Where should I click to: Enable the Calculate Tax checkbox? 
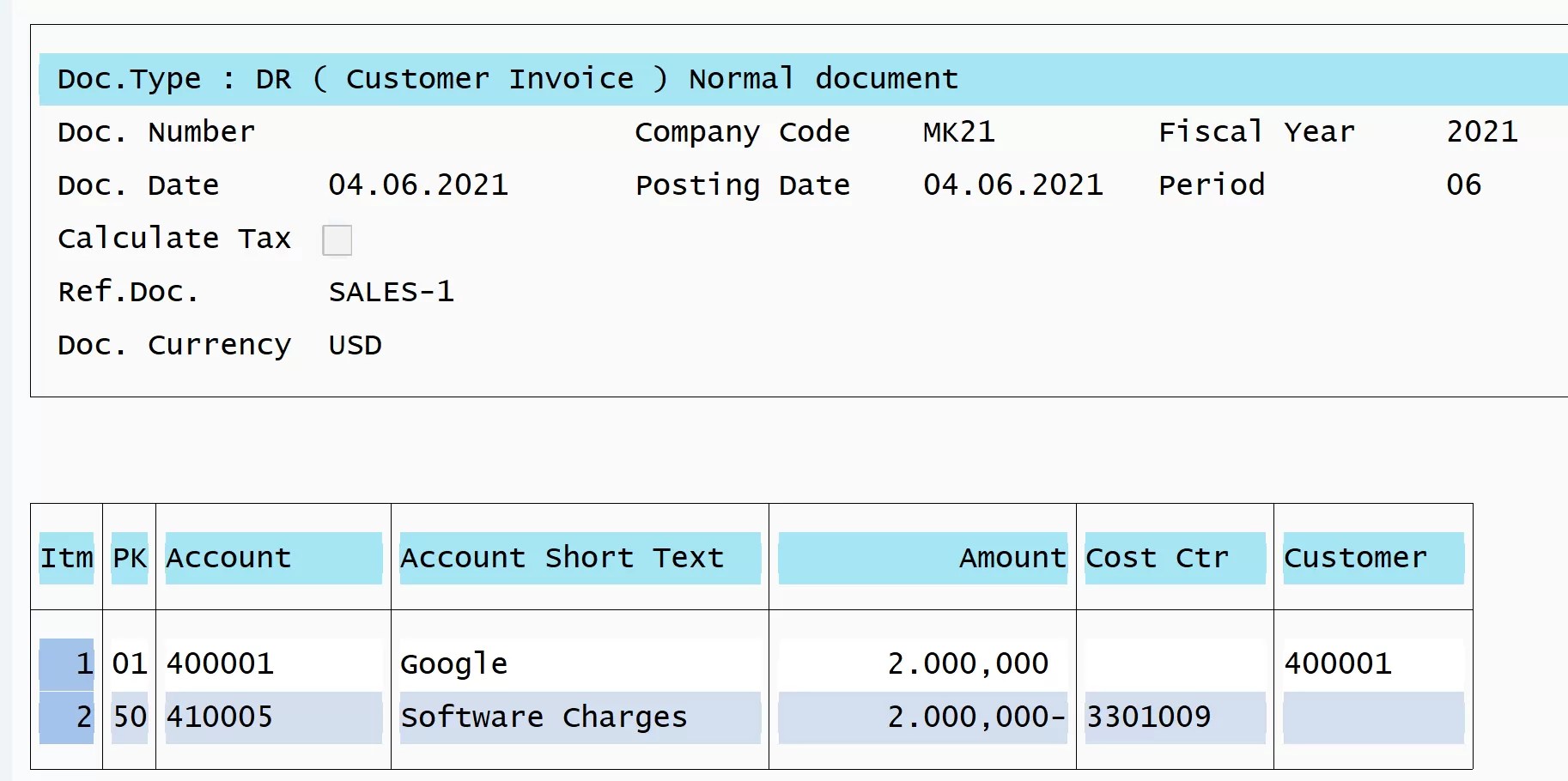coord(337,239)
